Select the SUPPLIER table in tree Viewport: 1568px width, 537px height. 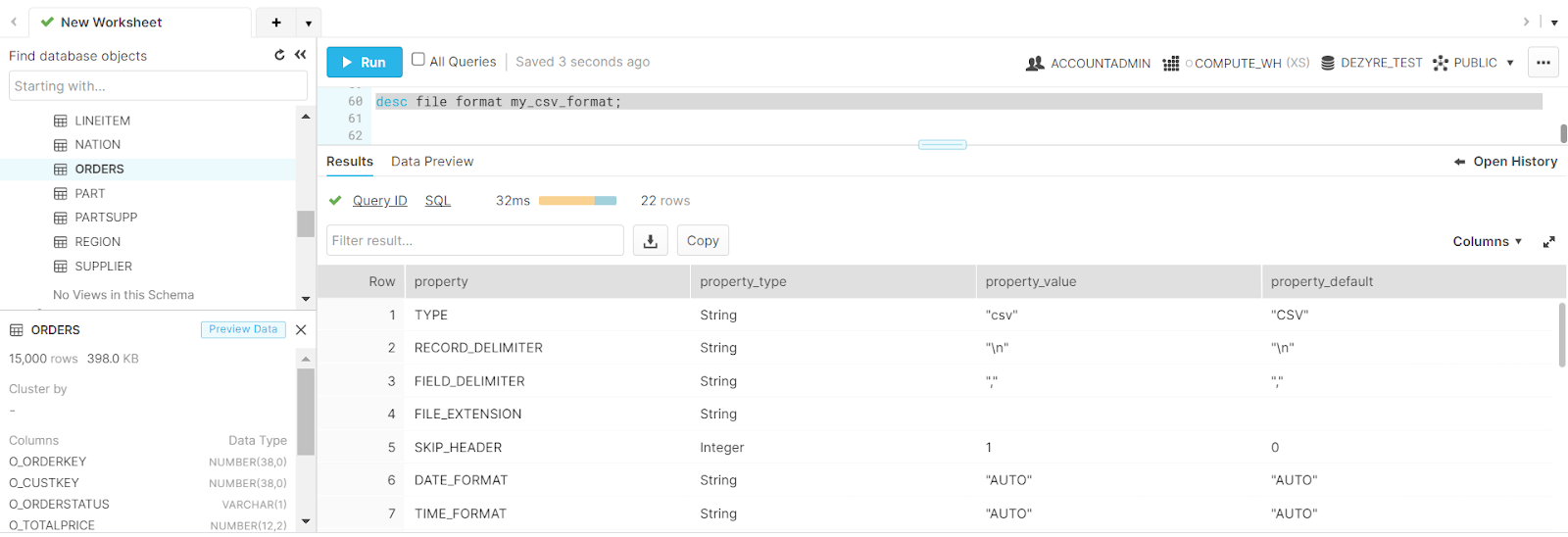103,267
